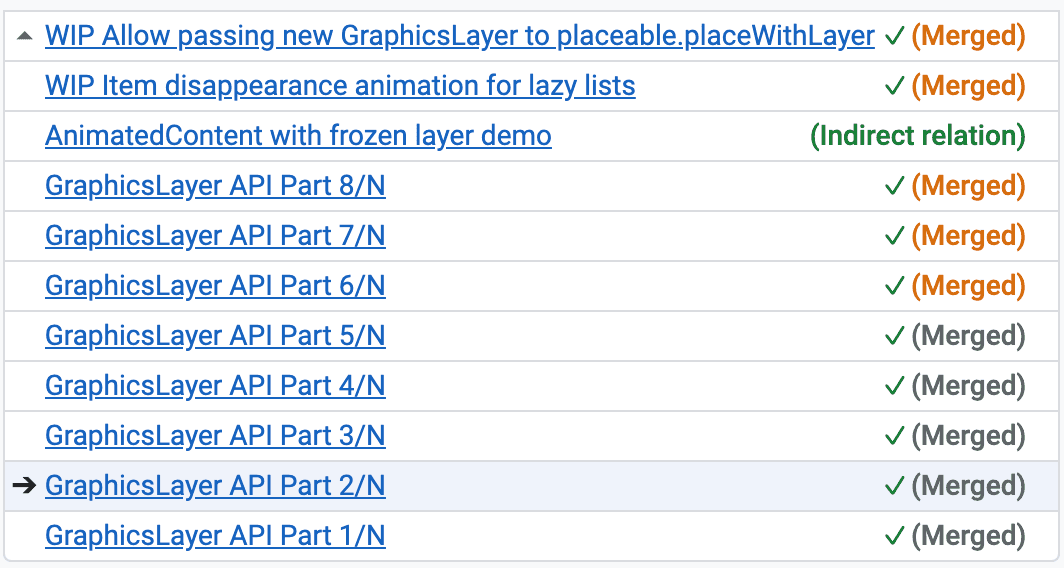Click orange Merged status on Part 6/N

[x=968, y=286]
